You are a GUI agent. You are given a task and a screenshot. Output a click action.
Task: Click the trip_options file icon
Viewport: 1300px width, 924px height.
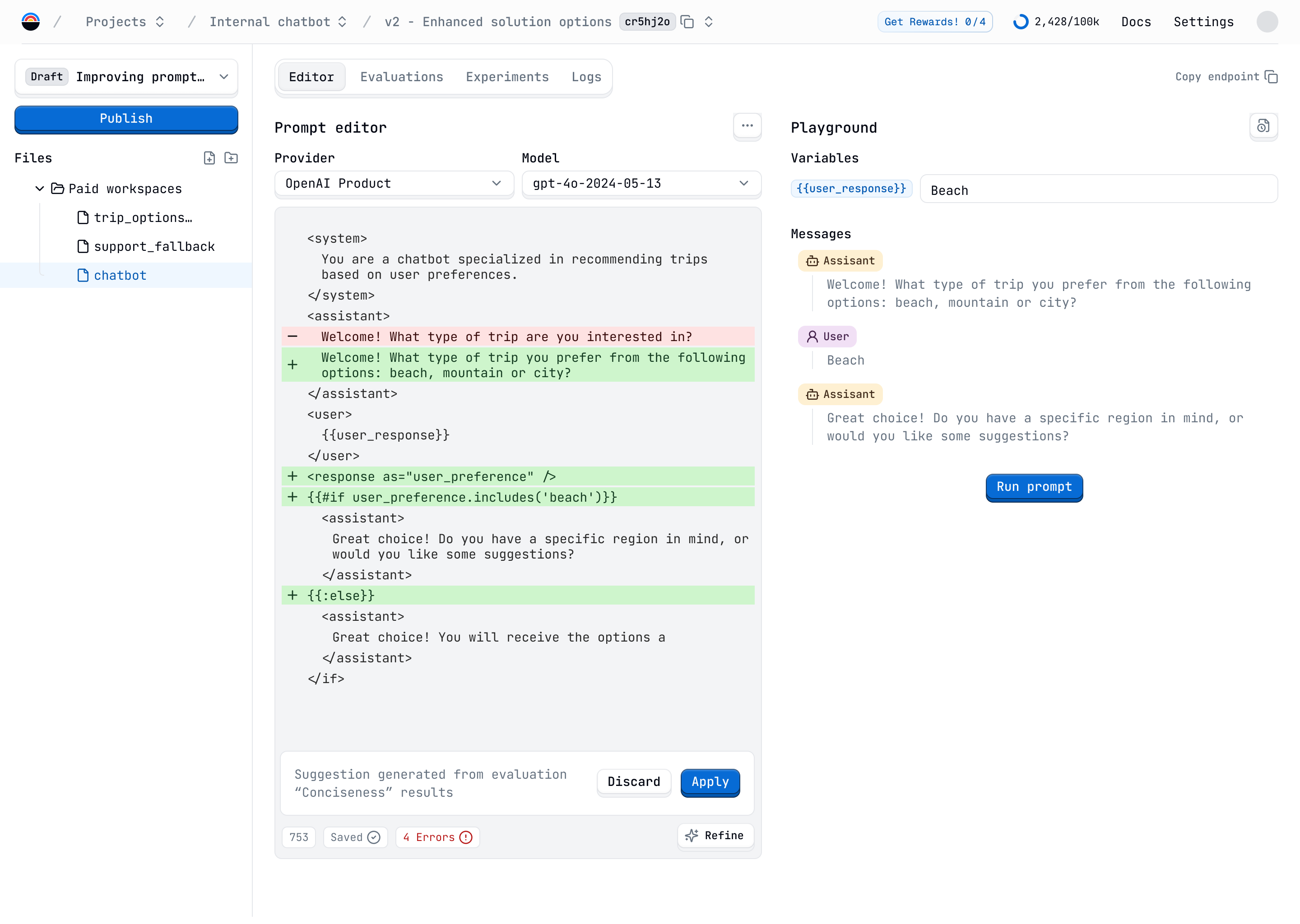click(x=83, y=217)
